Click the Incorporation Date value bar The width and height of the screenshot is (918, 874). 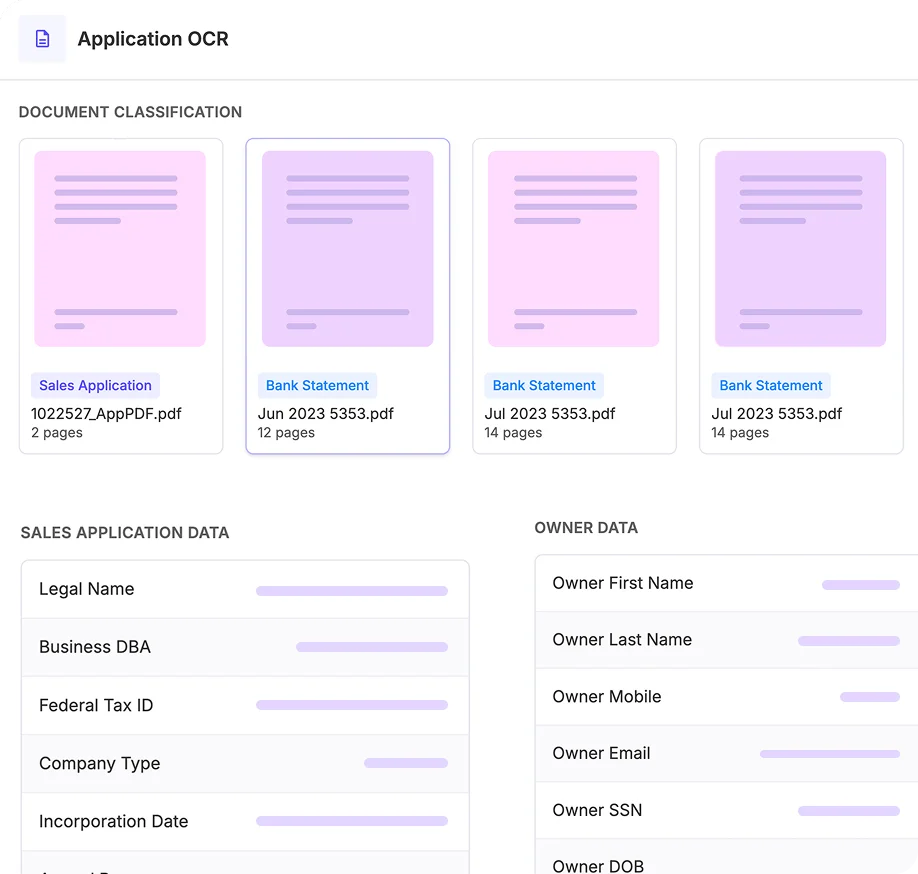click(352, 820)
